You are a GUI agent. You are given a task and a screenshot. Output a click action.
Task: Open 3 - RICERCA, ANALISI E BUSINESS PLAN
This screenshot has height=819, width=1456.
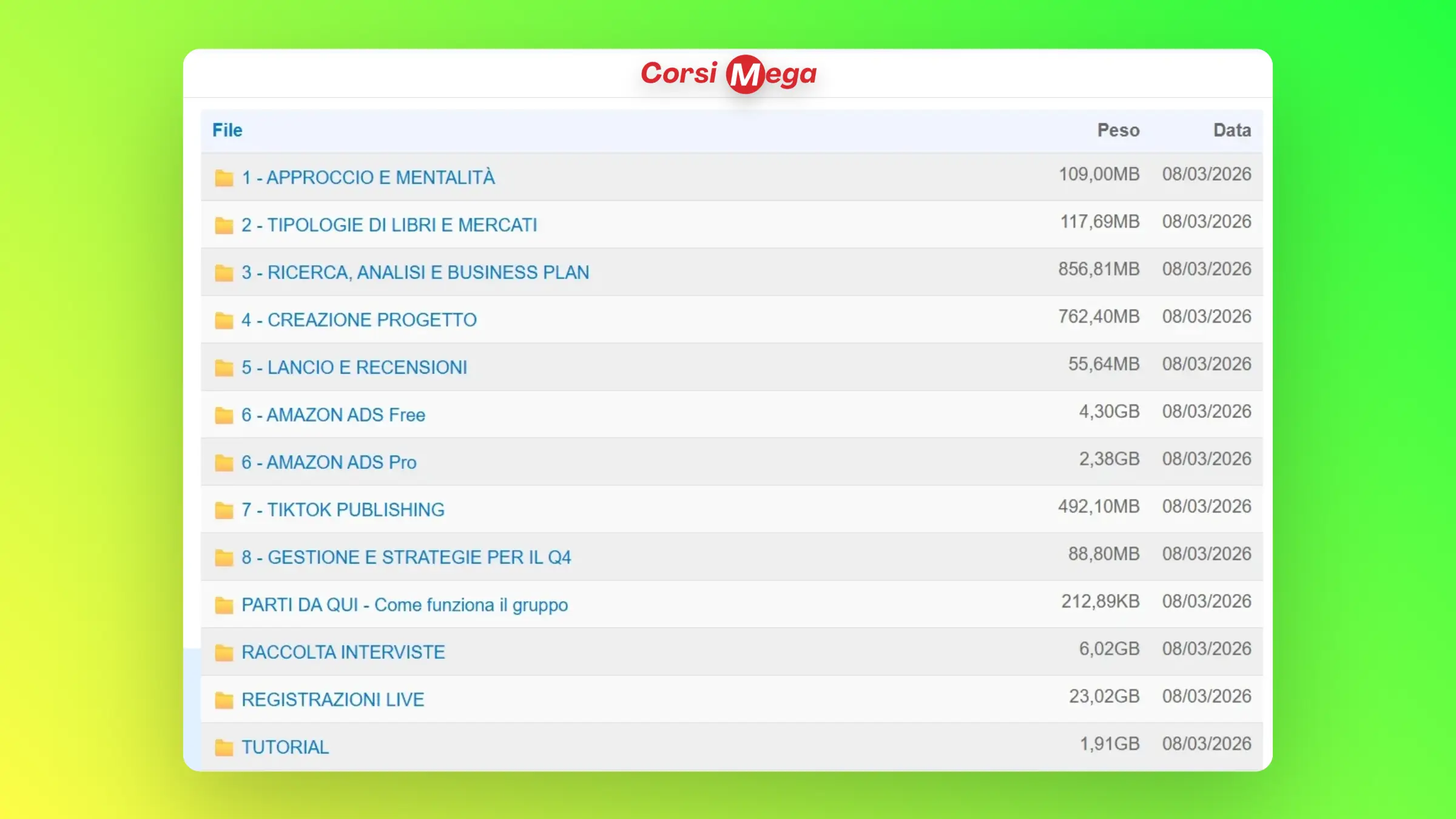tap(415, 272)
